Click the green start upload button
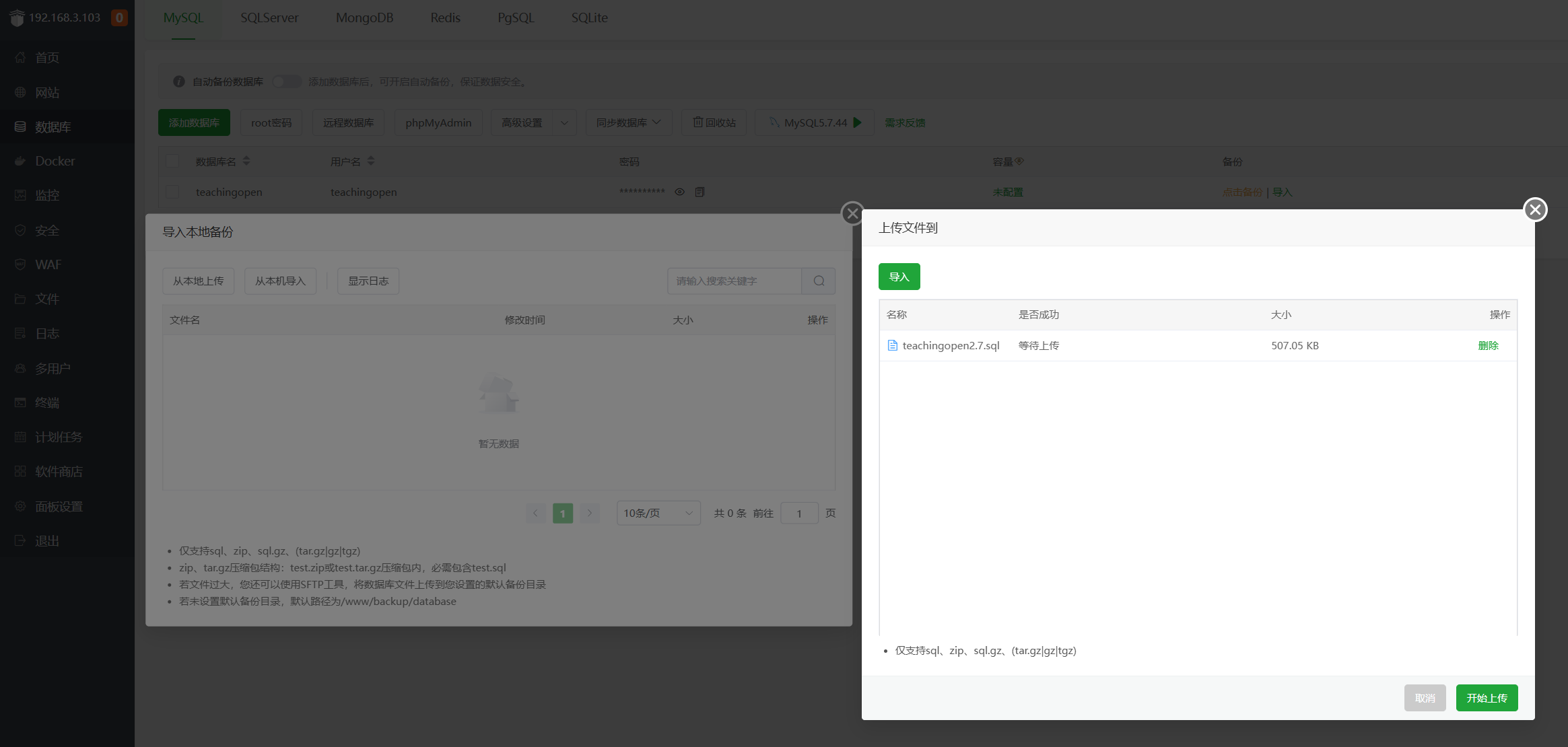Image resolution: width=1568 pixels, height=747 pixels. pos(1487,698)
